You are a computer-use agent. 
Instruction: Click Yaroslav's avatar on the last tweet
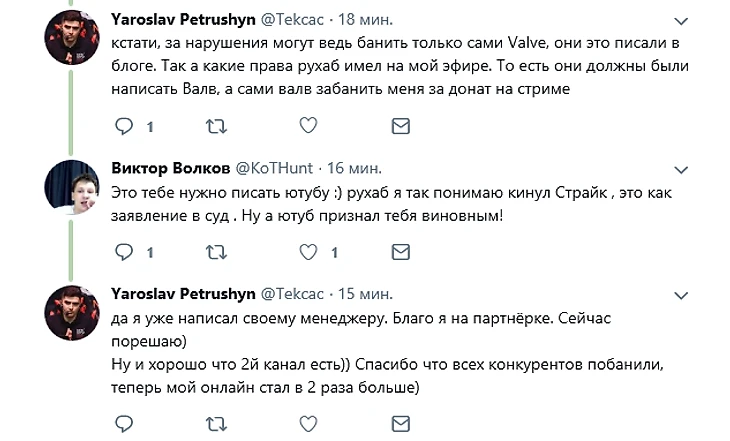(x=71, y=314)
